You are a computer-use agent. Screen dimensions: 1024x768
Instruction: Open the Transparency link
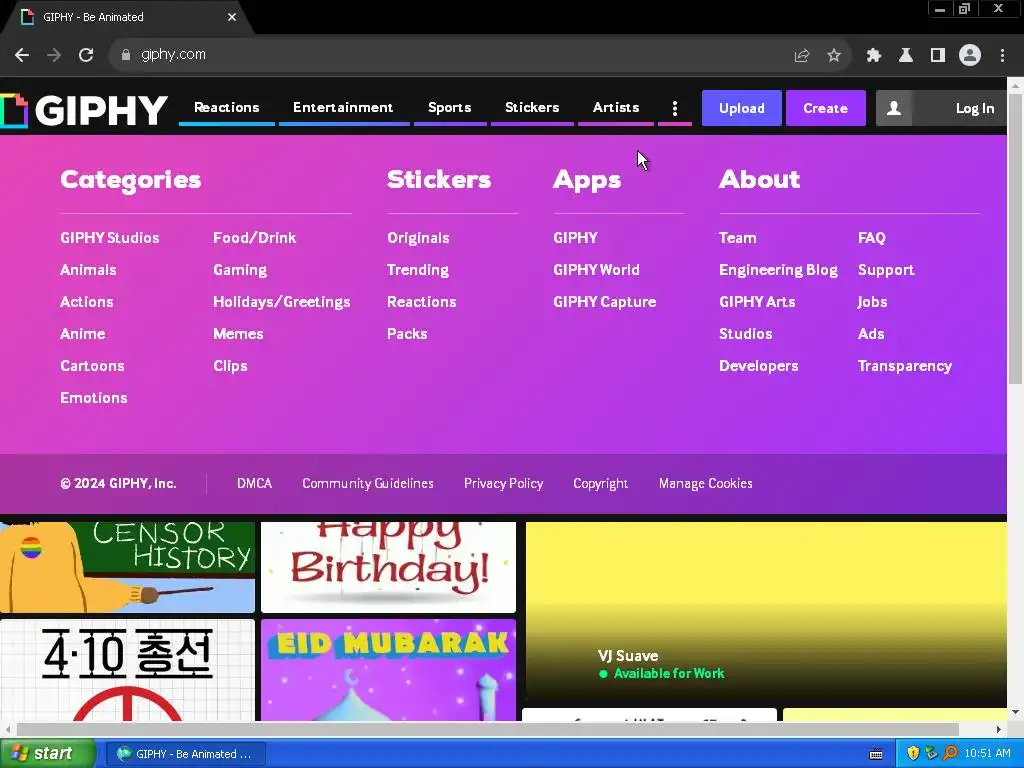pyautogui.click(x=904, y=366)
